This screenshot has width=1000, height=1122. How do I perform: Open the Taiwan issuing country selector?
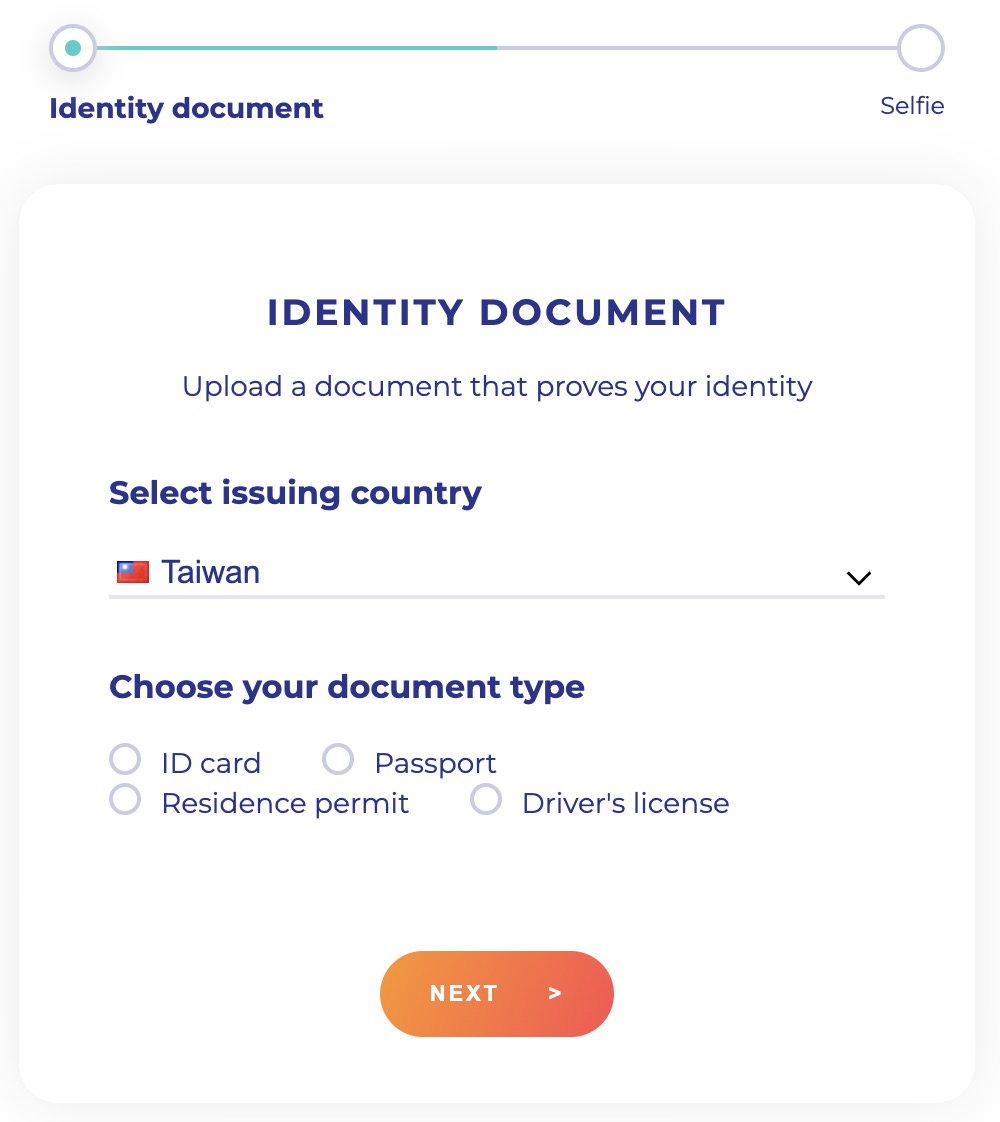pyautogui.click(x=496, y=573)
